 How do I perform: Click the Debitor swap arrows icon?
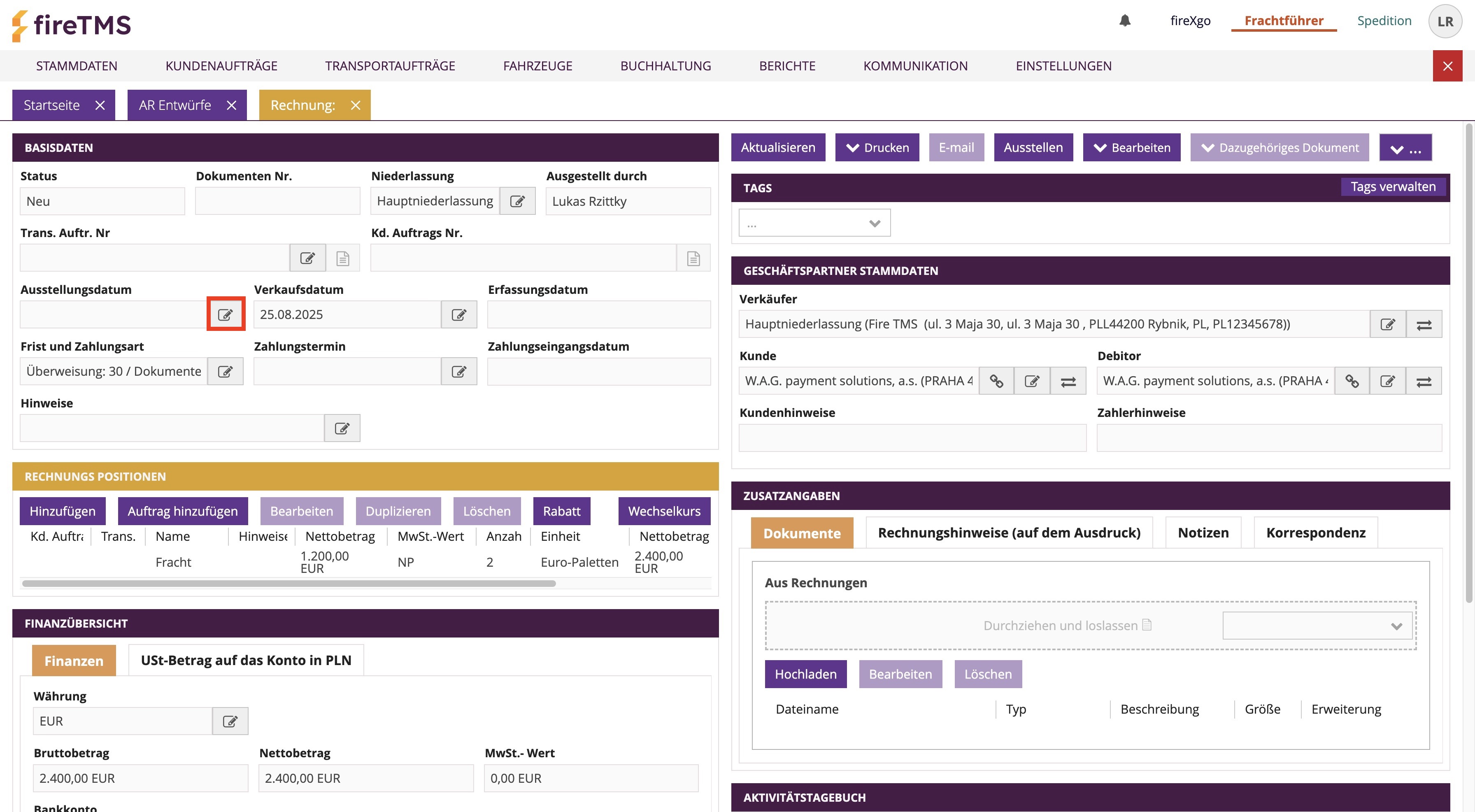pyautogui.click(x=1424, y=382)
